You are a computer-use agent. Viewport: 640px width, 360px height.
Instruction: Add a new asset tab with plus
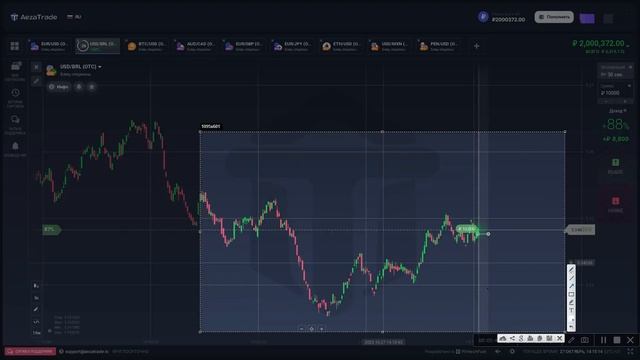476,46
